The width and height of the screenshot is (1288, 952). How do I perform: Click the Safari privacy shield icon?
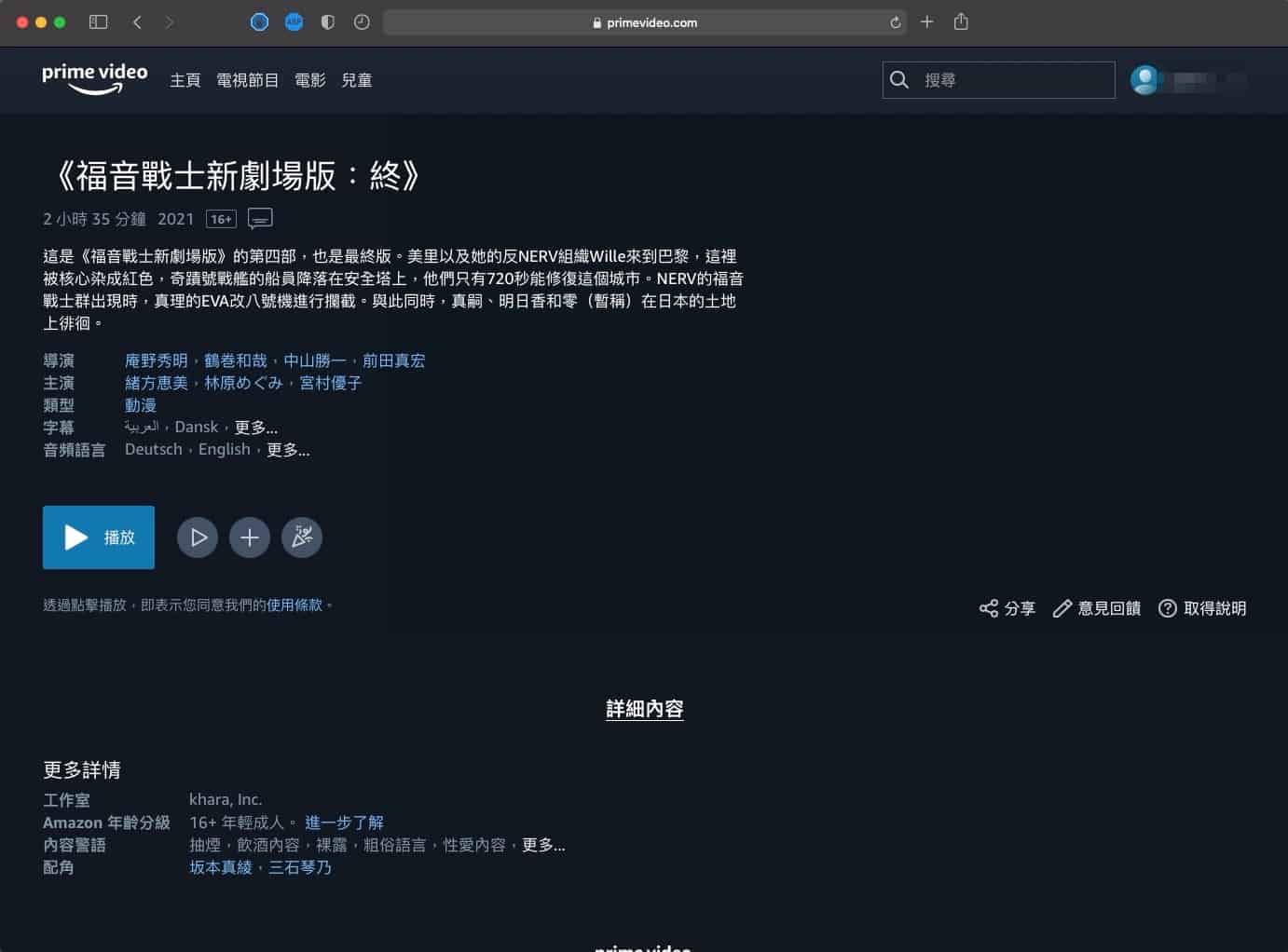[327, 22]
